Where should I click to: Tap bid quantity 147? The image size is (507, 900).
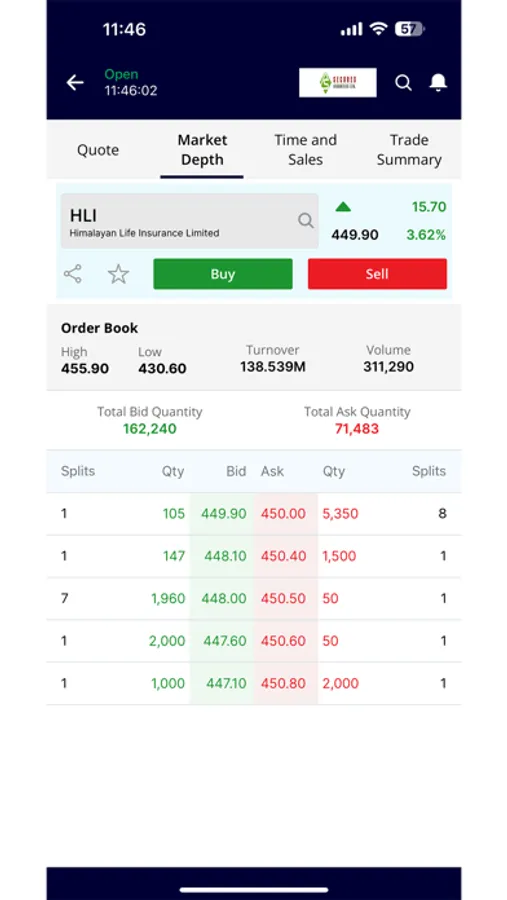tap(173, 556)
